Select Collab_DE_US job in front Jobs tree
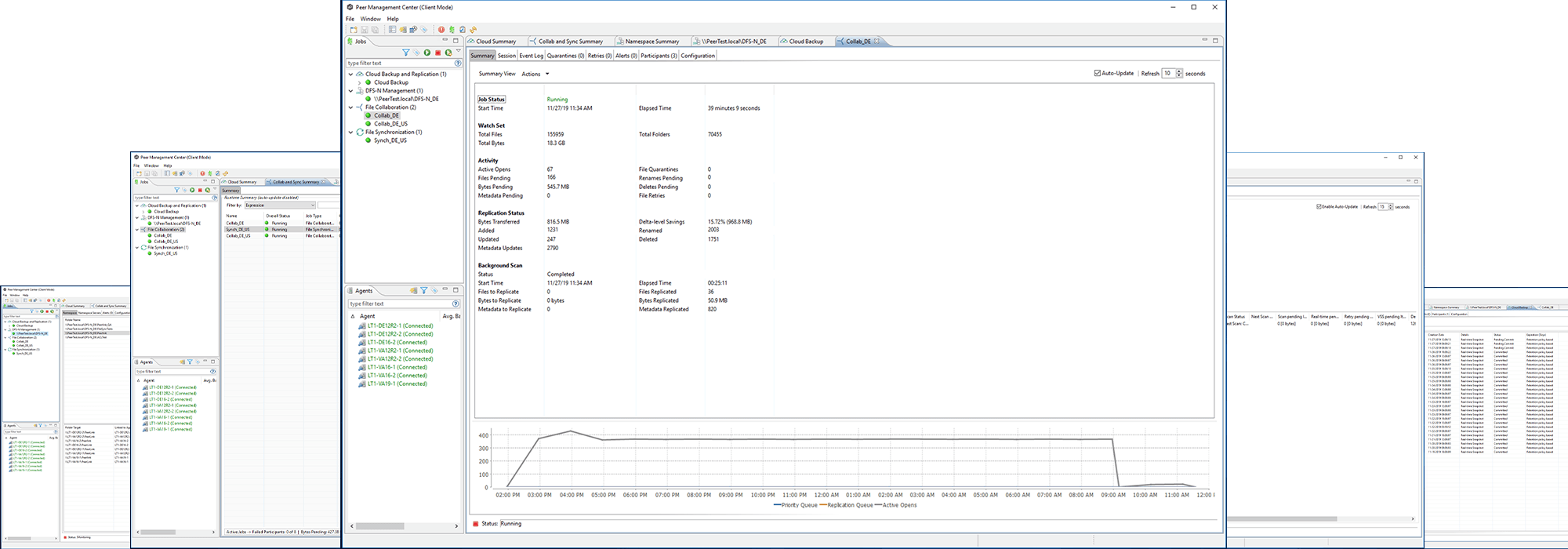Image resolution: width=1568 pixels, height=549 pixels. click(390, 124)
